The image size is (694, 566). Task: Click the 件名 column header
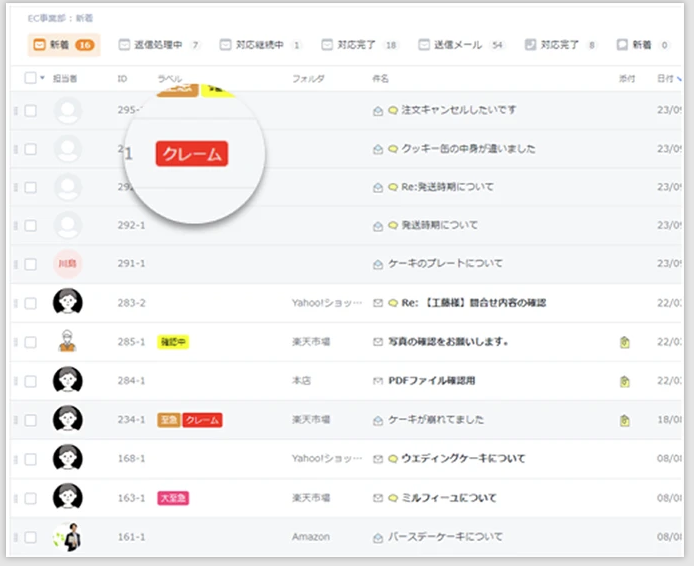380,79
